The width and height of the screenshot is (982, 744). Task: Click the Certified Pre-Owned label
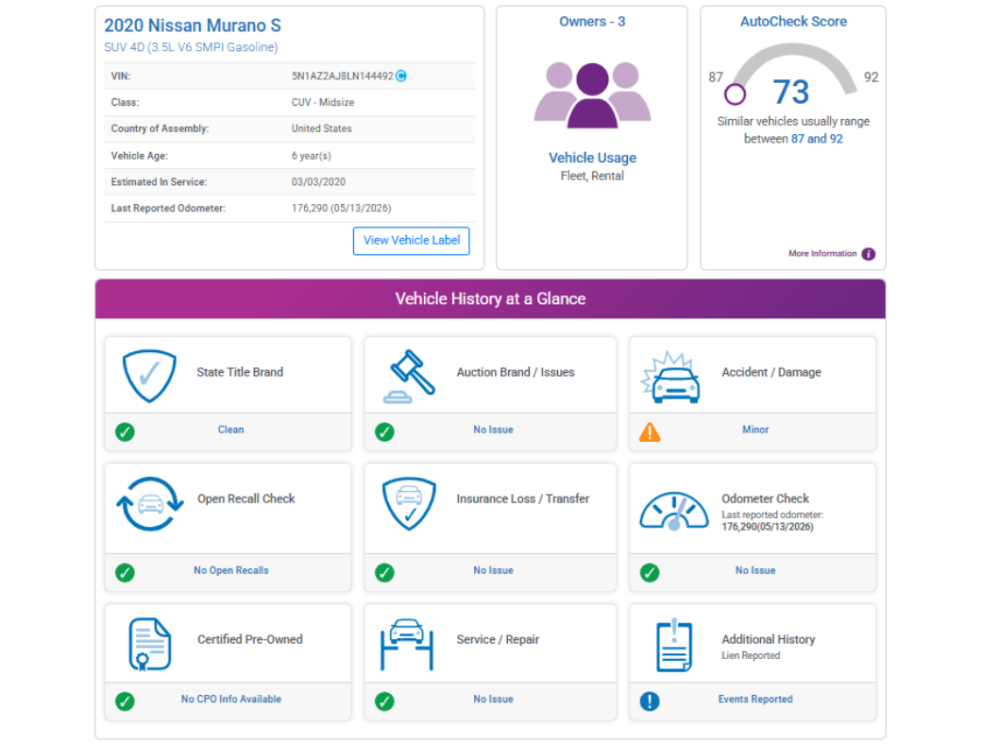click(x=250, y=639)
